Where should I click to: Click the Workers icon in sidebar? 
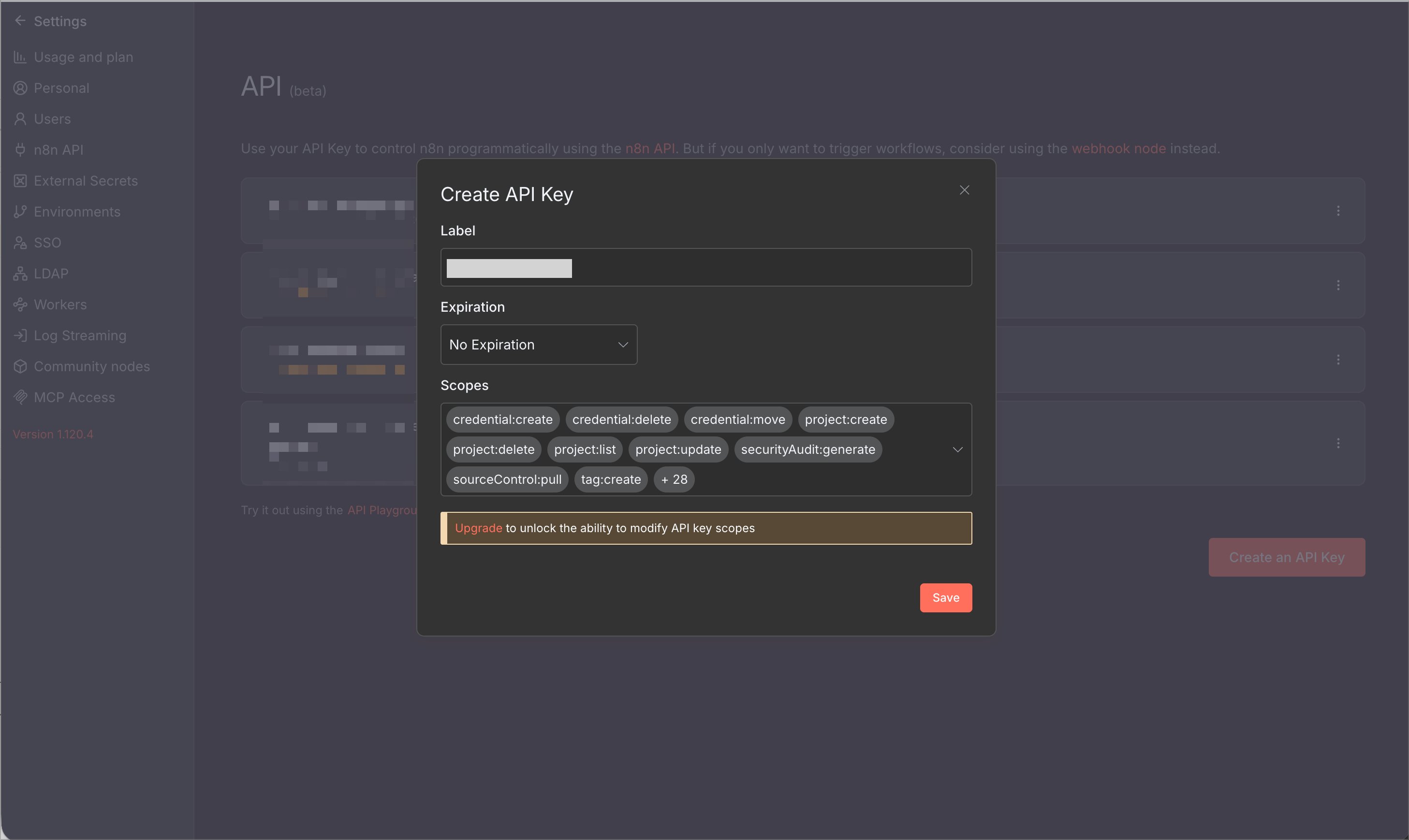pyautogui.click(x=20, y=304)
